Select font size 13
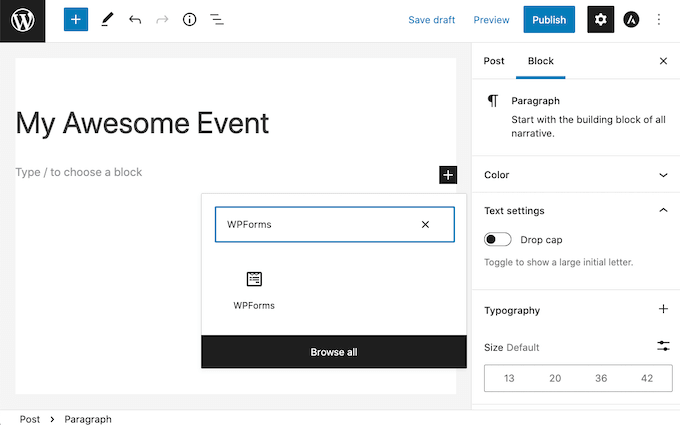This screenshot has width=680, height=425. 509,378
